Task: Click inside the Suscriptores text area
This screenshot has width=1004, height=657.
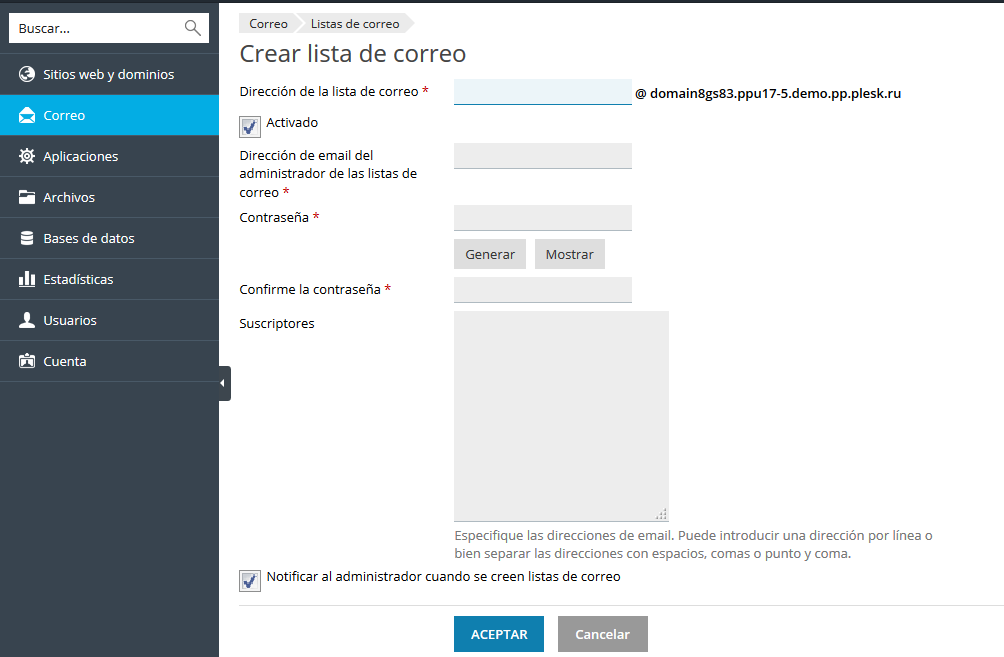Action: coord(560,415)
